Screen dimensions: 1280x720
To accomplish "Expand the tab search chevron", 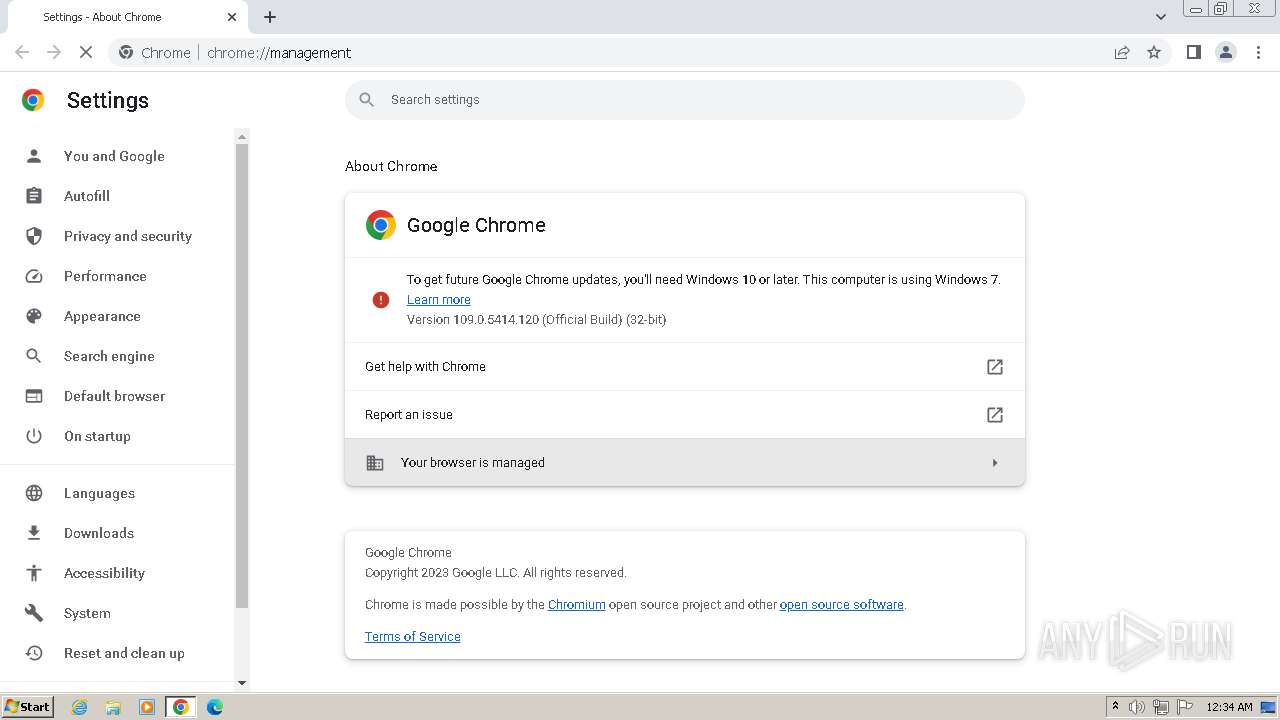I will [1160, 17].
